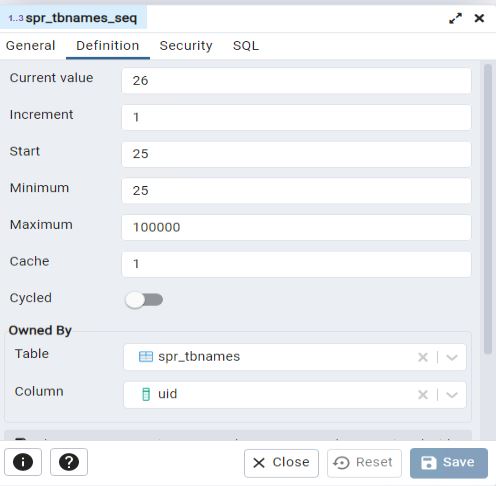Click the table icon next to spr_tbnames
Viewport: 496px width, 486px height.
pyautogui.click(x=146, y=357)
